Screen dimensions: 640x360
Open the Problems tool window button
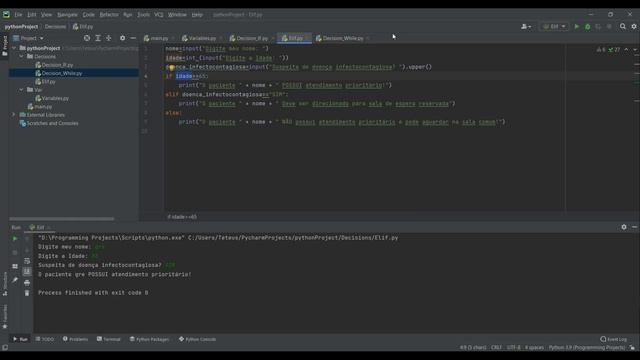click(76, 339)
